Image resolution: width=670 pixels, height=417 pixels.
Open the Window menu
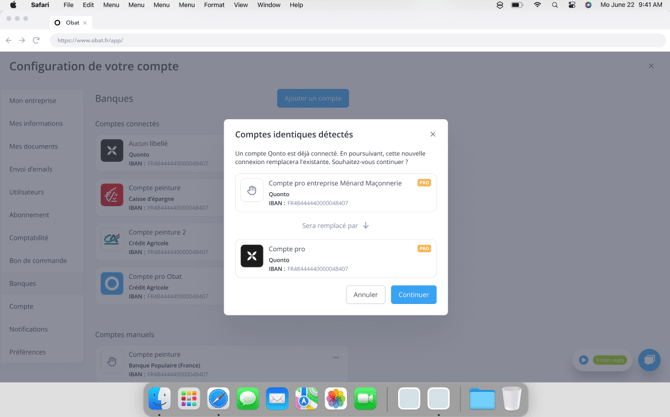(268, 5)
